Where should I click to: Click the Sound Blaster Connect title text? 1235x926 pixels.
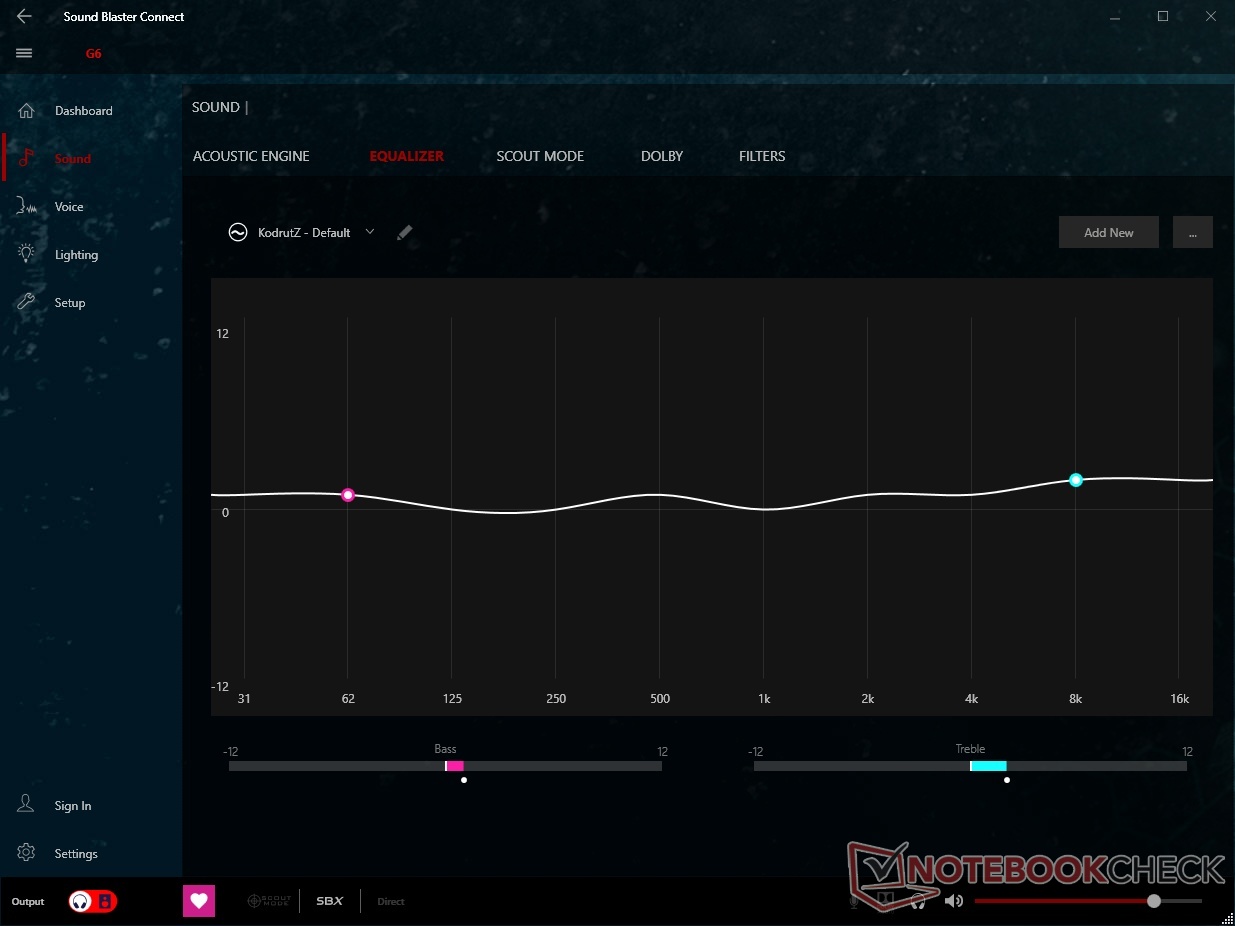(x=124, y=17)
